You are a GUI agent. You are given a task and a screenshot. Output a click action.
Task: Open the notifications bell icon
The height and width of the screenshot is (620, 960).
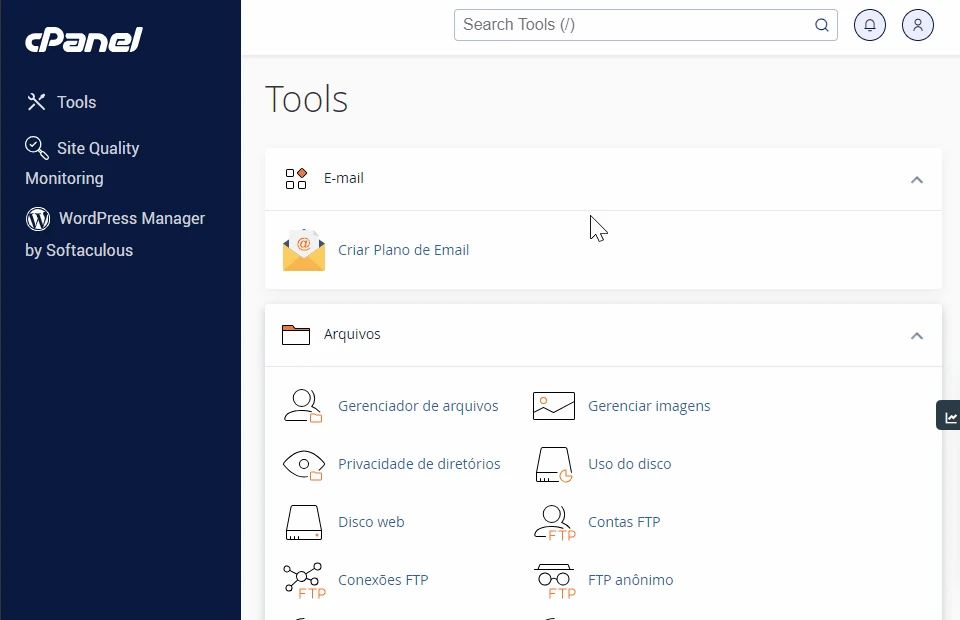(x=870, y=25)
